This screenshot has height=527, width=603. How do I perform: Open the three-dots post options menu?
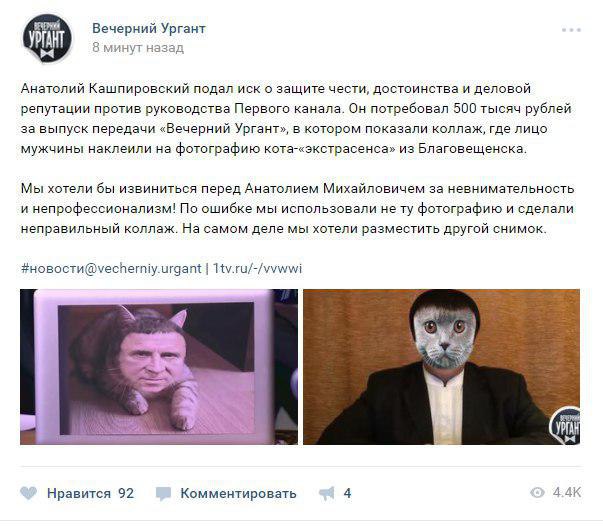point(571,30)
